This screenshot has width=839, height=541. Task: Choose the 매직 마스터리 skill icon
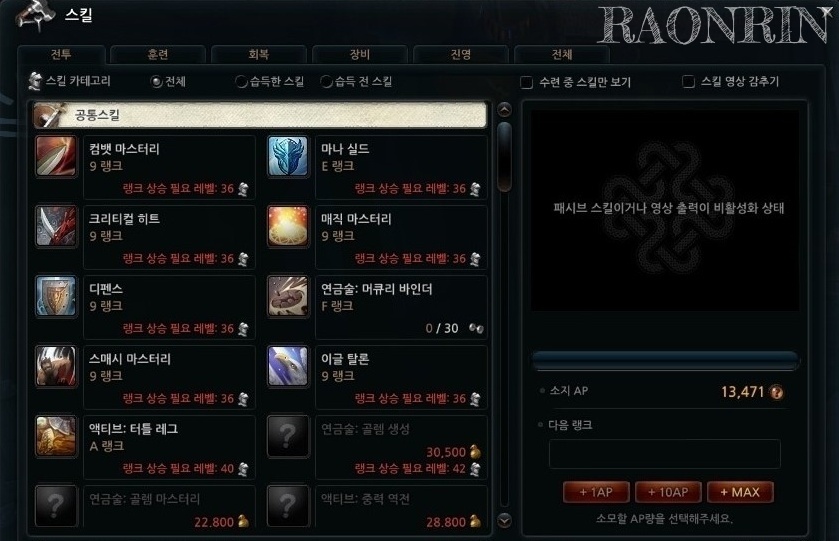coord(288,226)
